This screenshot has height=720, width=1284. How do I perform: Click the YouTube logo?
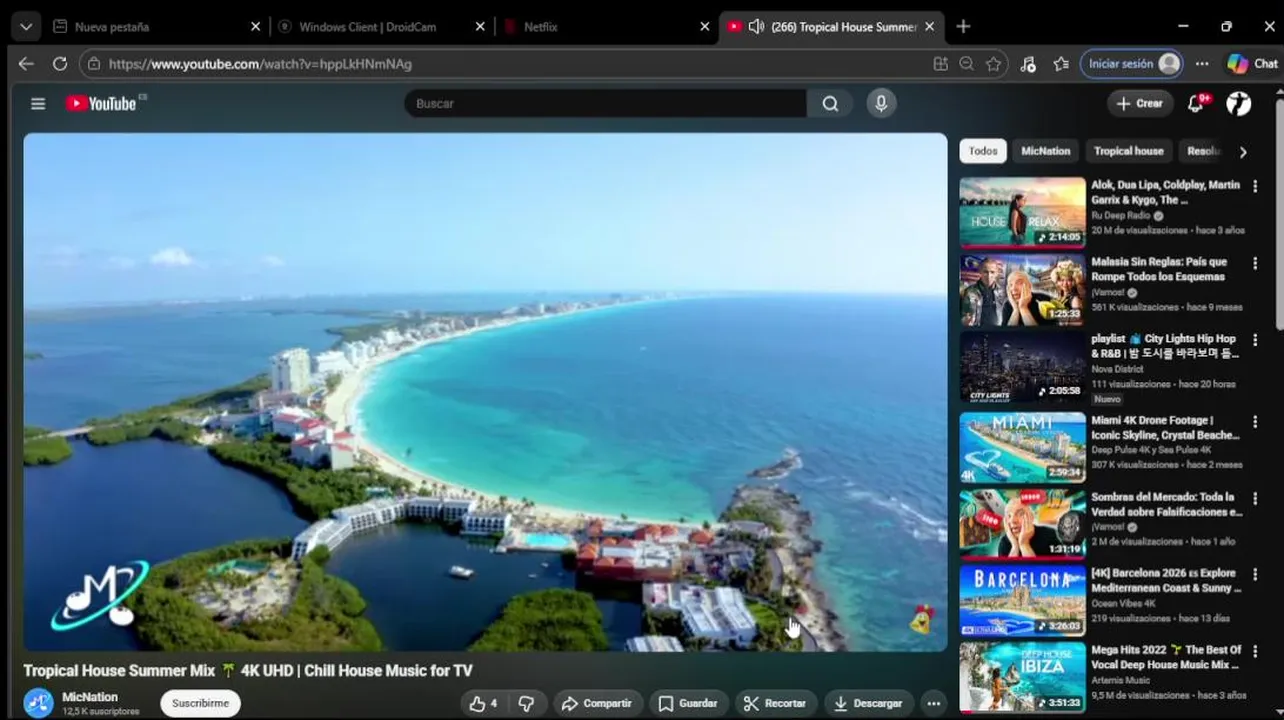(x=102, y=103)
